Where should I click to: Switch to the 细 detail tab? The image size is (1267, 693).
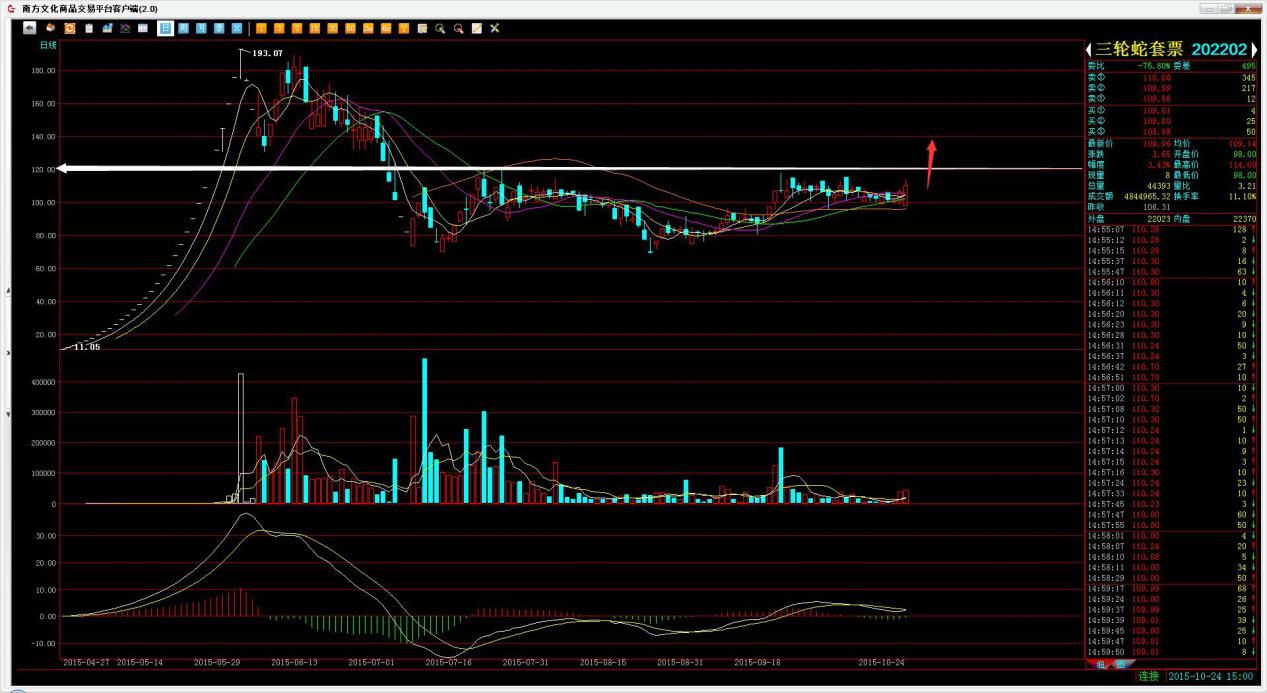(x=1100, y=664)
